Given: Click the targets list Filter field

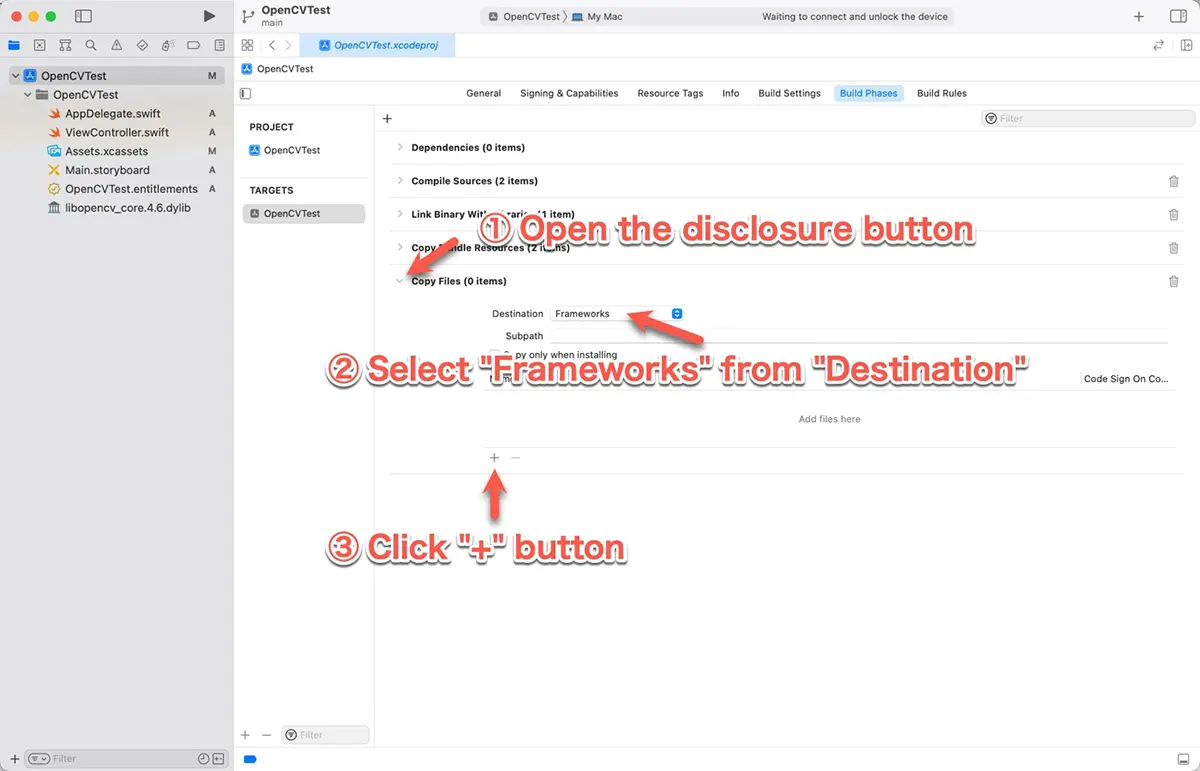Looking at the screenshot, I should tap(325, 735).
